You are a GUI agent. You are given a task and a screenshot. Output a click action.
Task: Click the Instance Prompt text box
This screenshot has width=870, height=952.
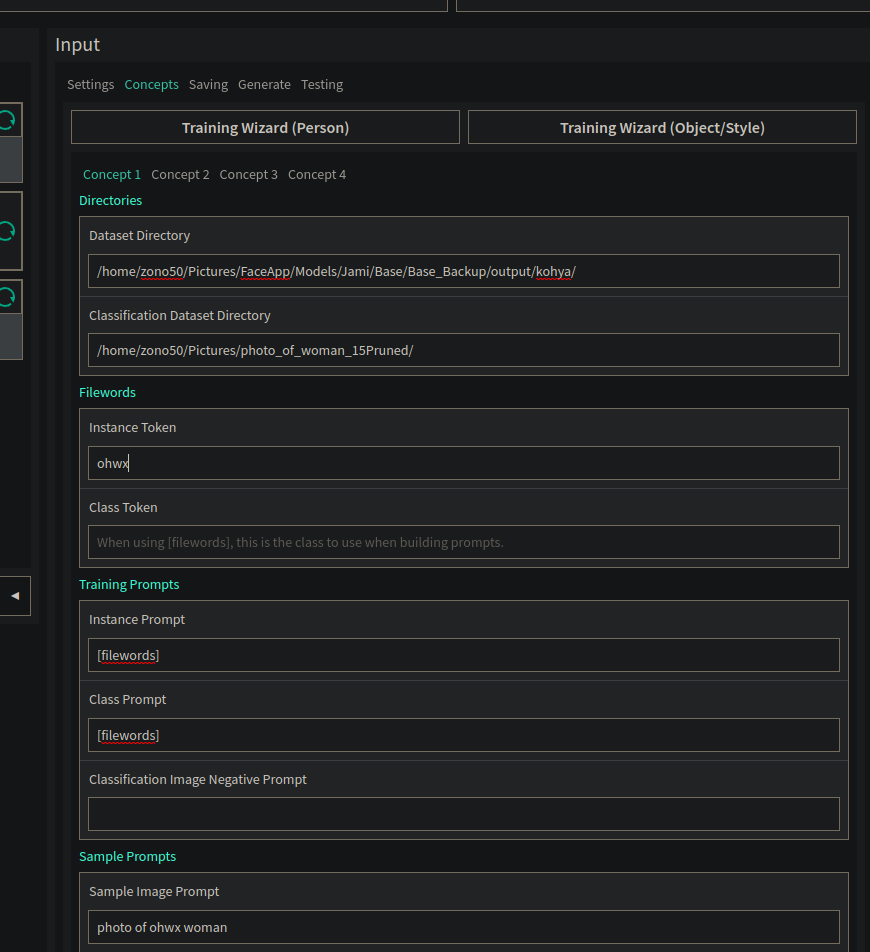463,655
